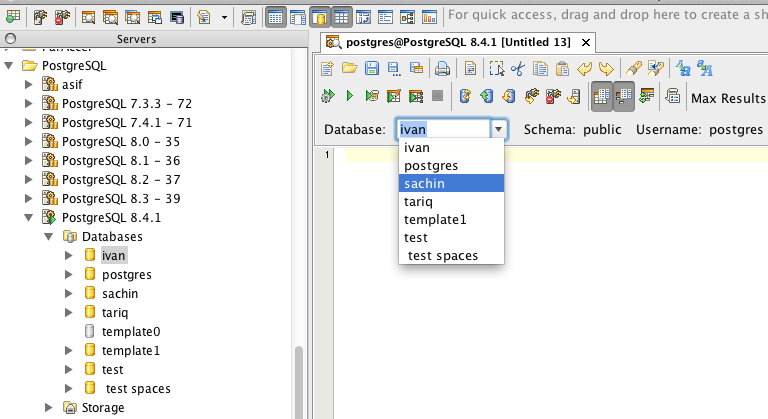Collapse the PostgreSQL folder in Servers tree
This screenshot has width=768, height=419.
[9, 65]
